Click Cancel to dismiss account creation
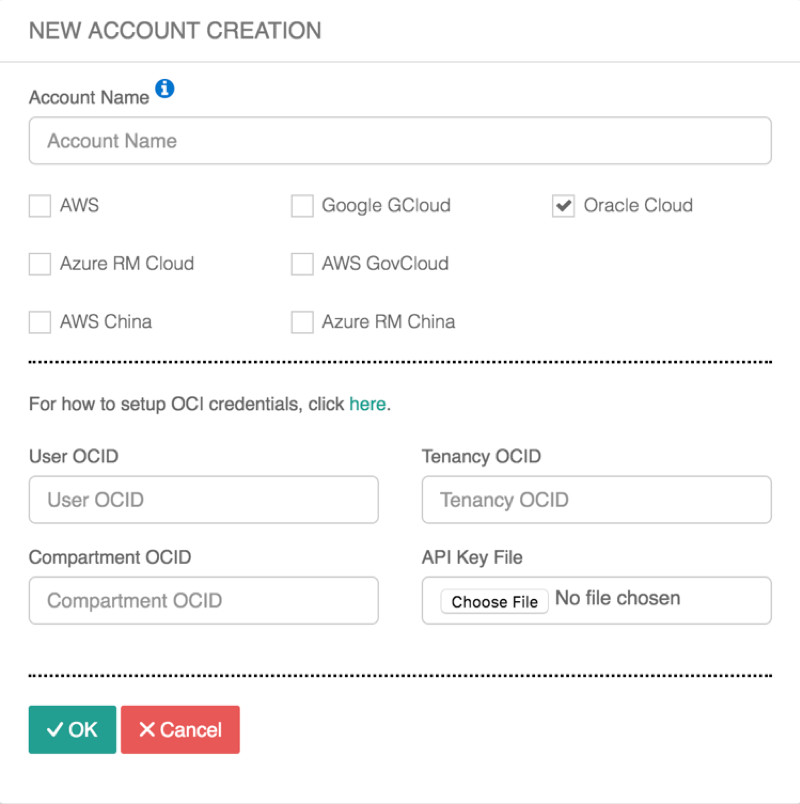 click(x=180, y=729)
